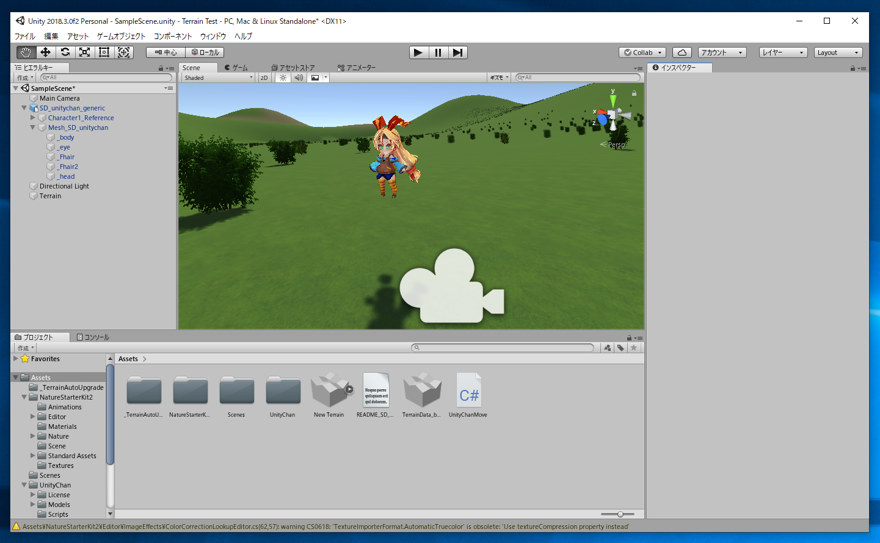Select Terrain object in hierarchy

pyautogui.click(x=50, y=196)
